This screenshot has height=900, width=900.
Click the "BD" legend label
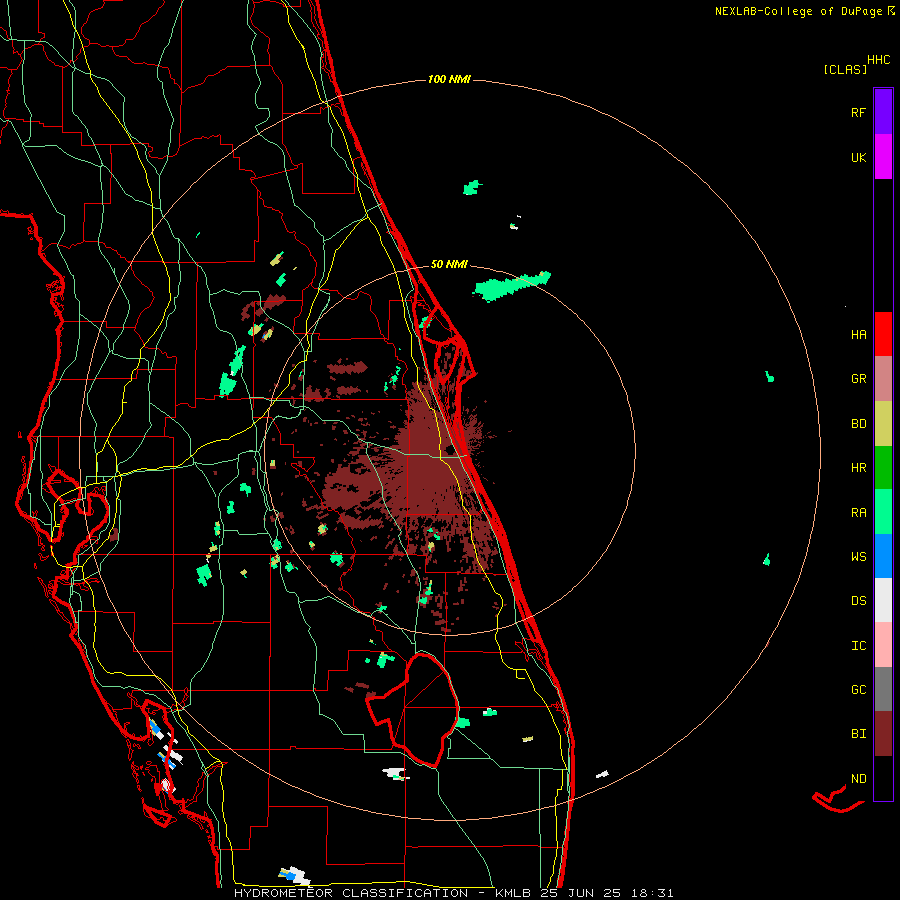pos(858,424)
